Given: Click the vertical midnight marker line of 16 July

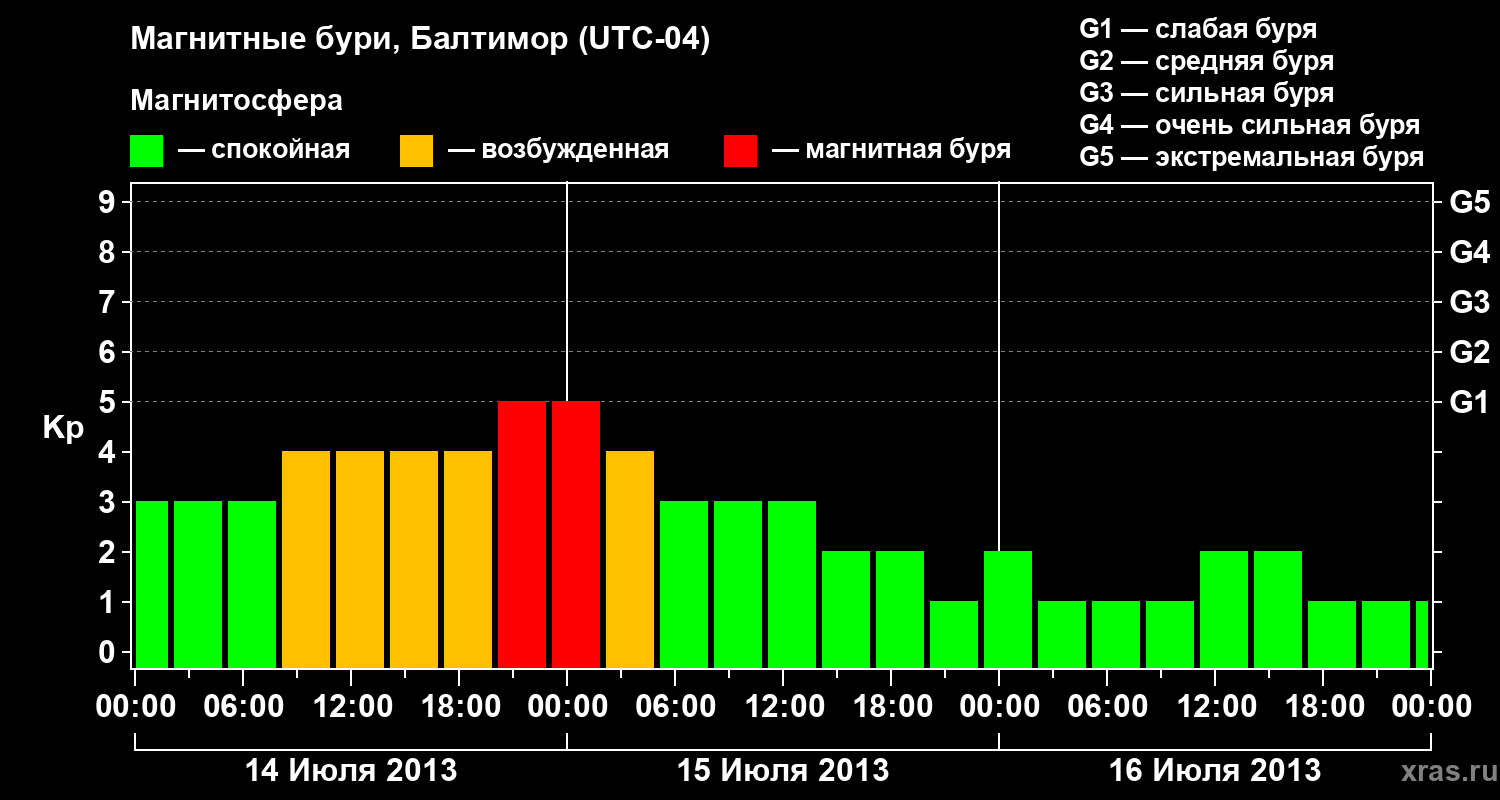Looking at the screenshot, I should (999, 365).
